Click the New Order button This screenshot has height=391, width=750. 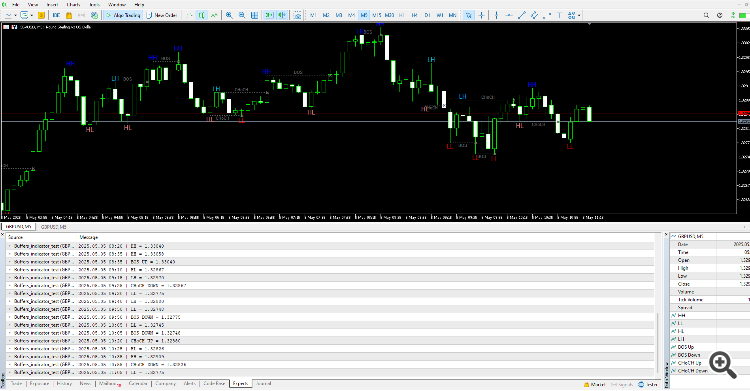[162, 15]
